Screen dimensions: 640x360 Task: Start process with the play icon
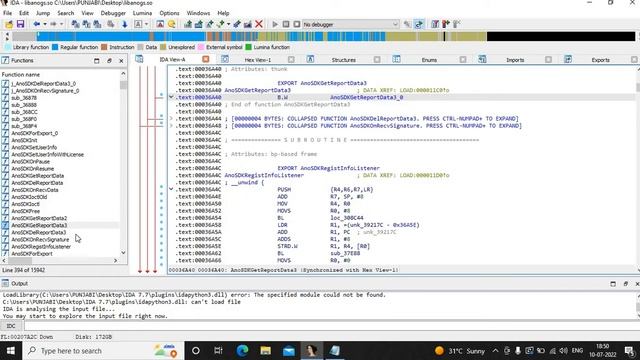[275, 24]
